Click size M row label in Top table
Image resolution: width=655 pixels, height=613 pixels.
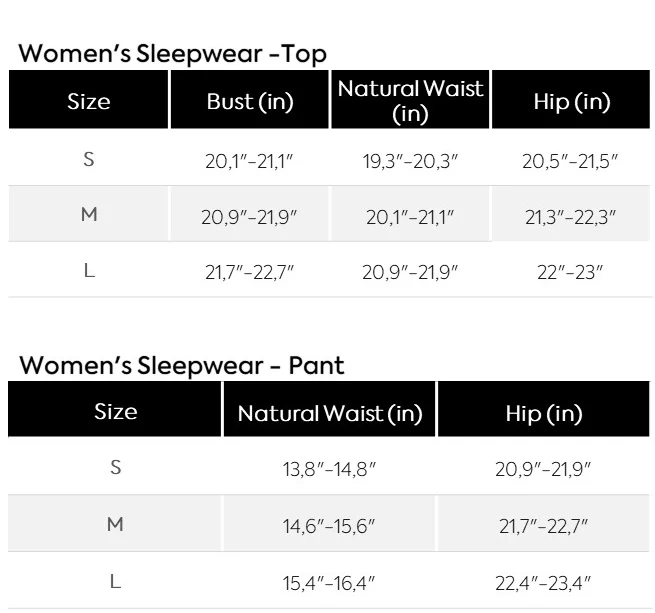click(x=89, y=215)
